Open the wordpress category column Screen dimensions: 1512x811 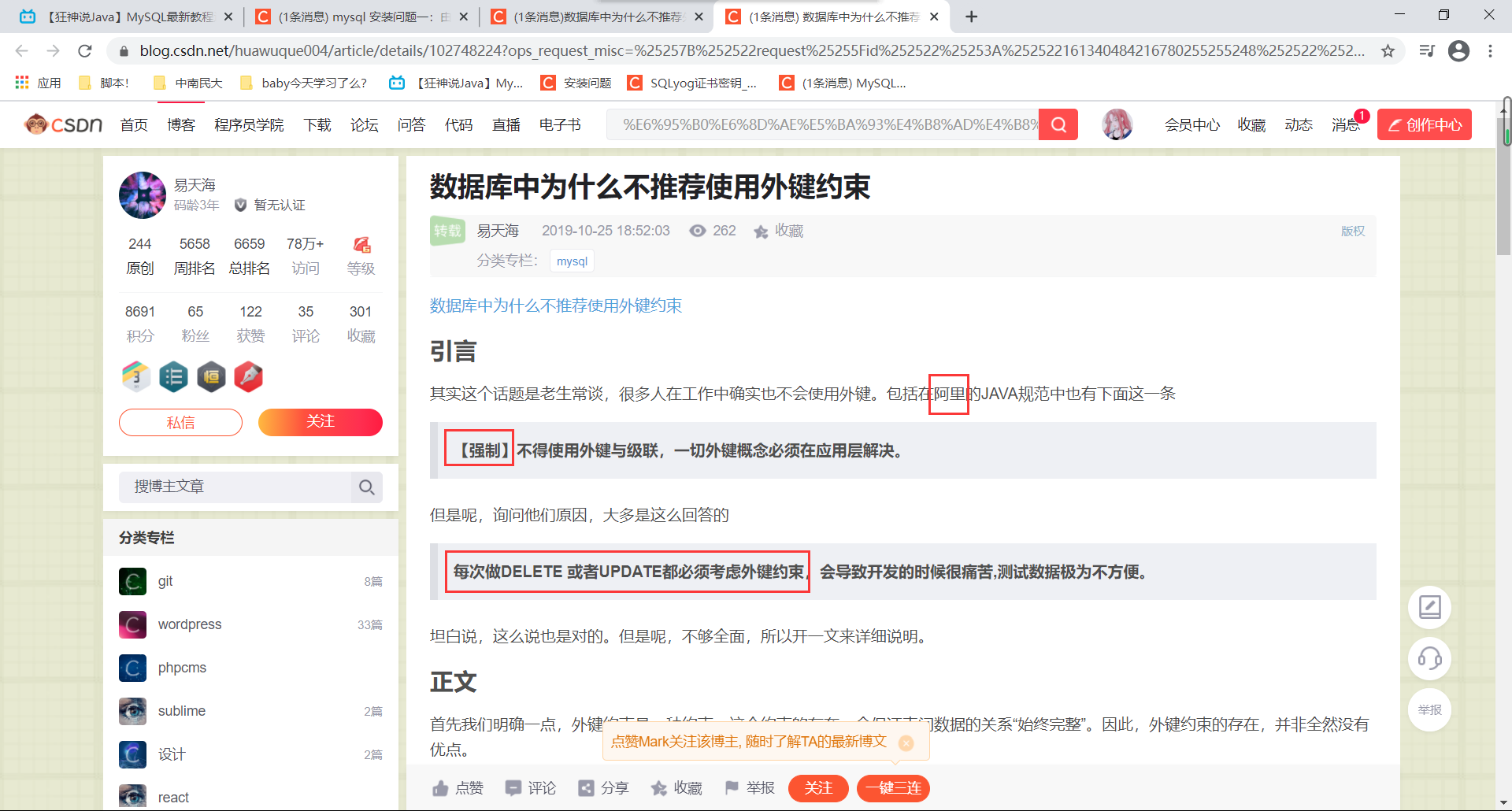click(250, 624)
